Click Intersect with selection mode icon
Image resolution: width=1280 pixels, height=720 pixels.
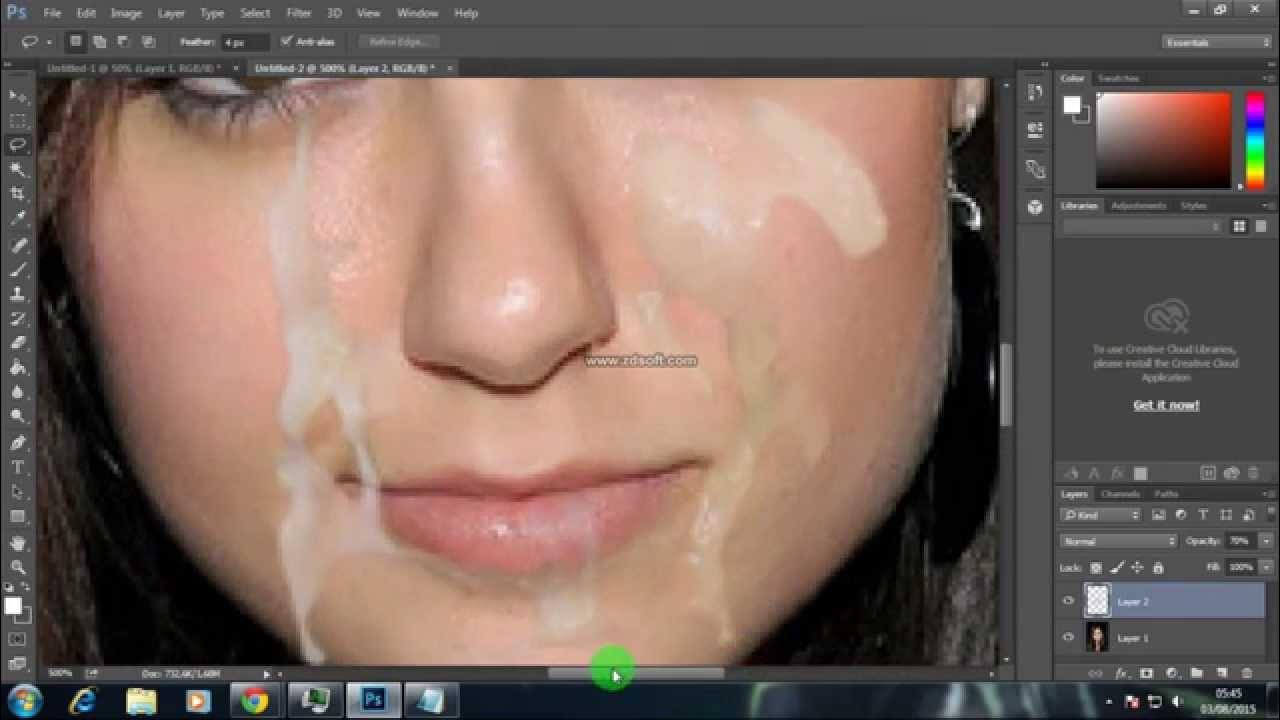[148, 42]
